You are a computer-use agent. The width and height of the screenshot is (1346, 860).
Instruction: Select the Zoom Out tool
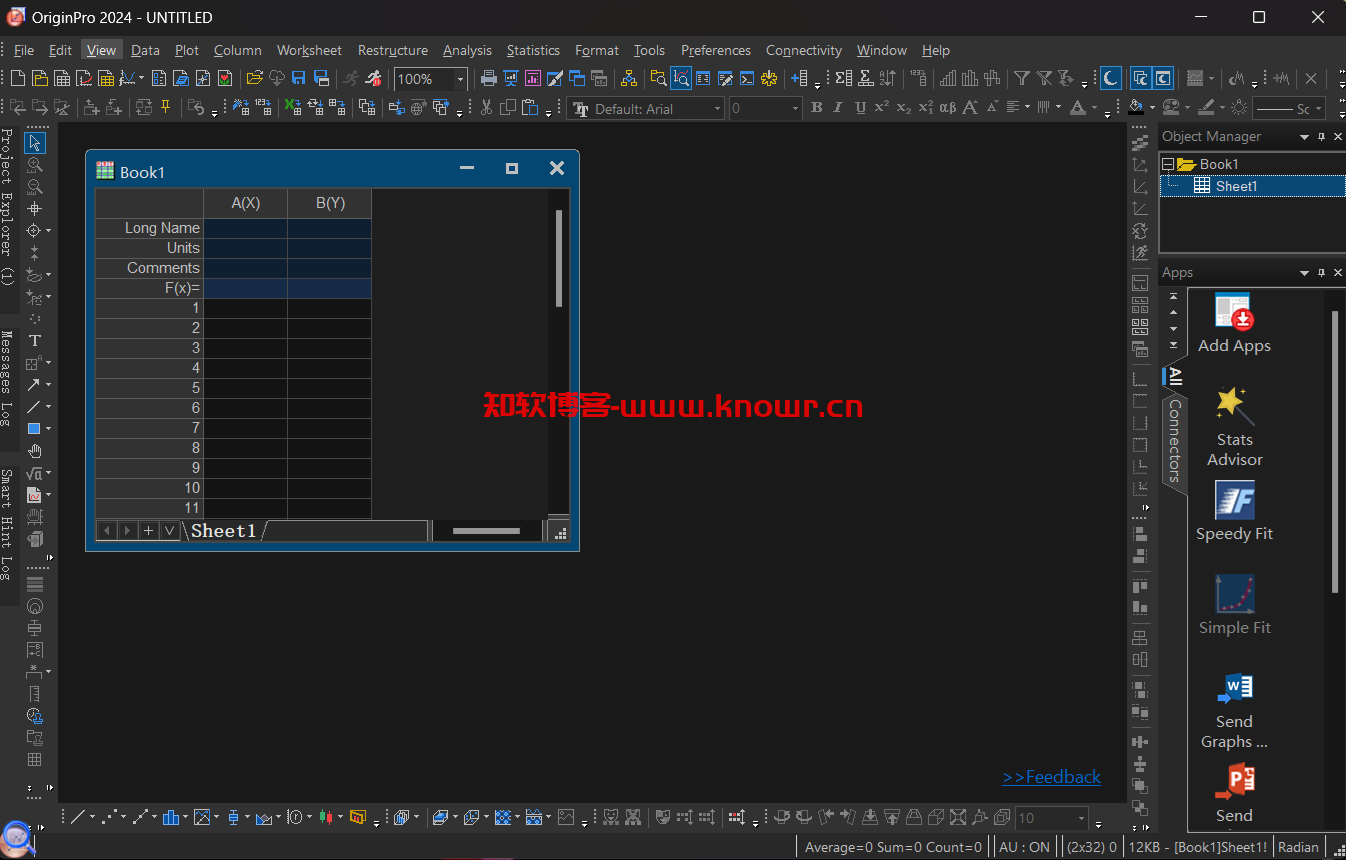pyautogui.click(x=34, y=187)
